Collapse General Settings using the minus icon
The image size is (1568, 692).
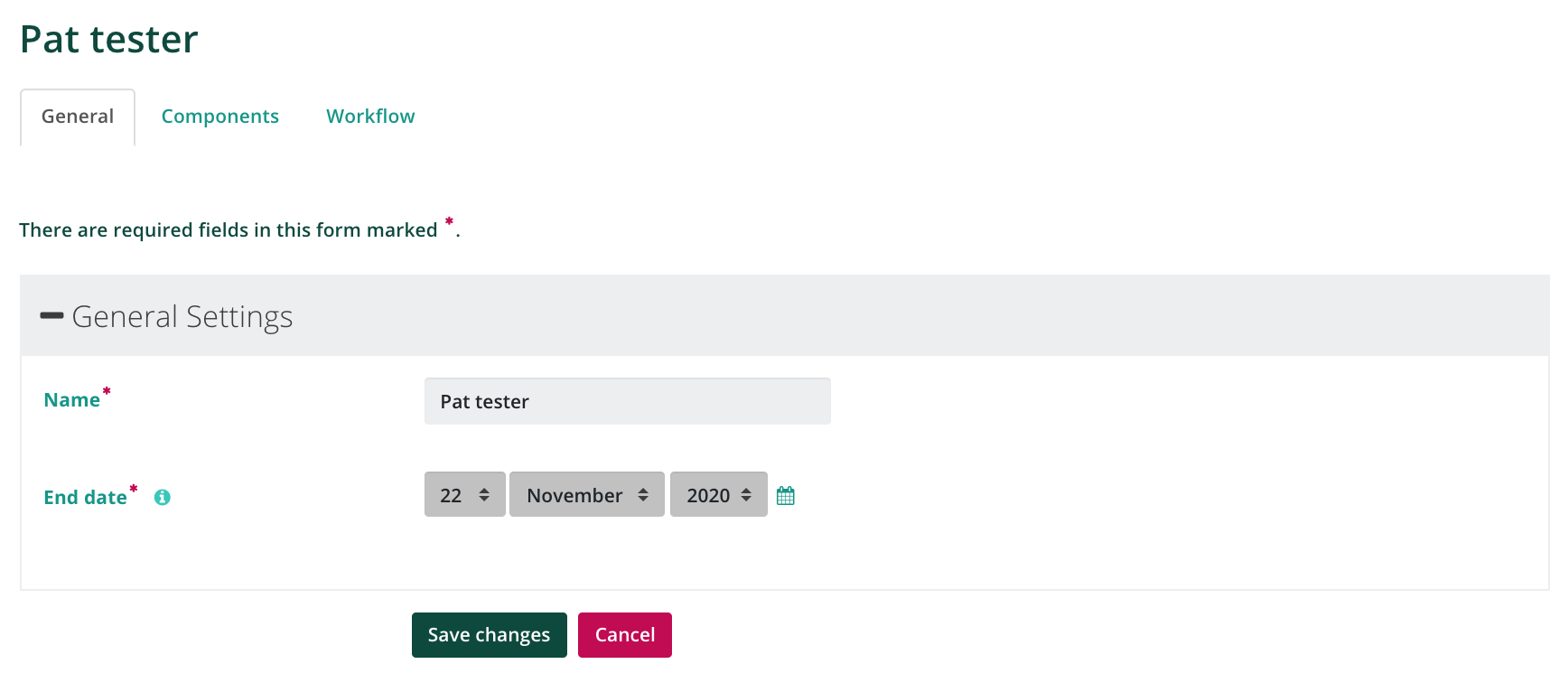(x=51, y=315)
